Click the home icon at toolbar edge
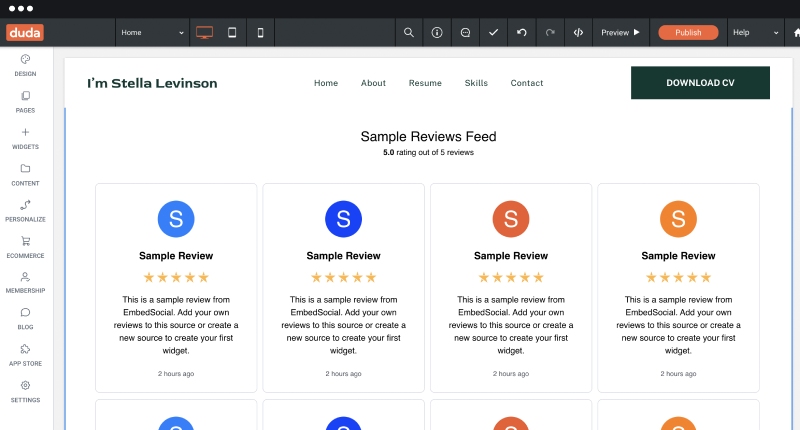This screenshot has height=430, width=800. (796, 33)
